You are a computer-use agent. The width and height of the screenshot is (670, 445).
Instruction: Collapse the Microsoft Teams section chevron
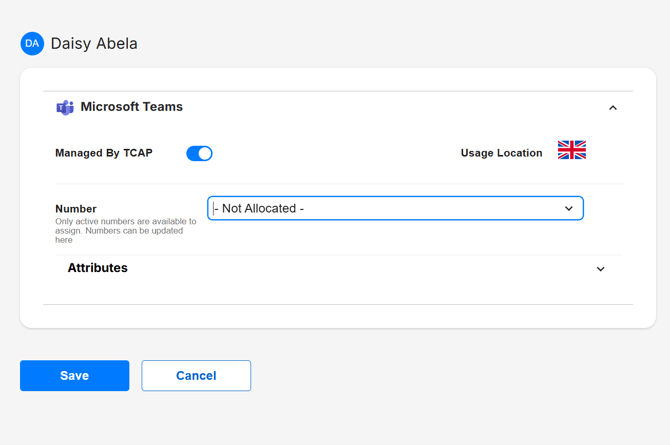click(613, 108)
